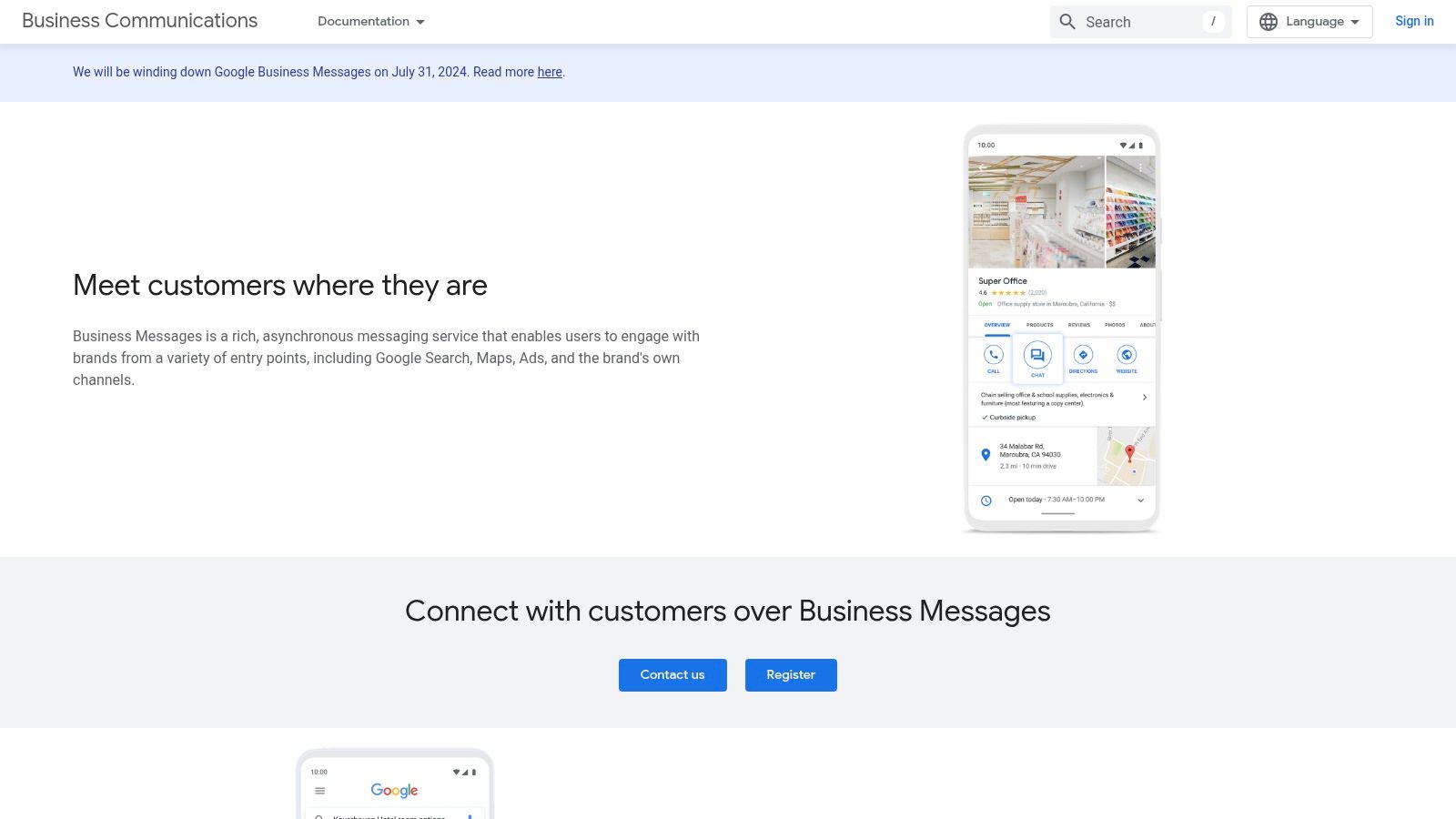Click a rating star under Super Office
This screenshot has height=819, width=1456.
(1008, 292)
